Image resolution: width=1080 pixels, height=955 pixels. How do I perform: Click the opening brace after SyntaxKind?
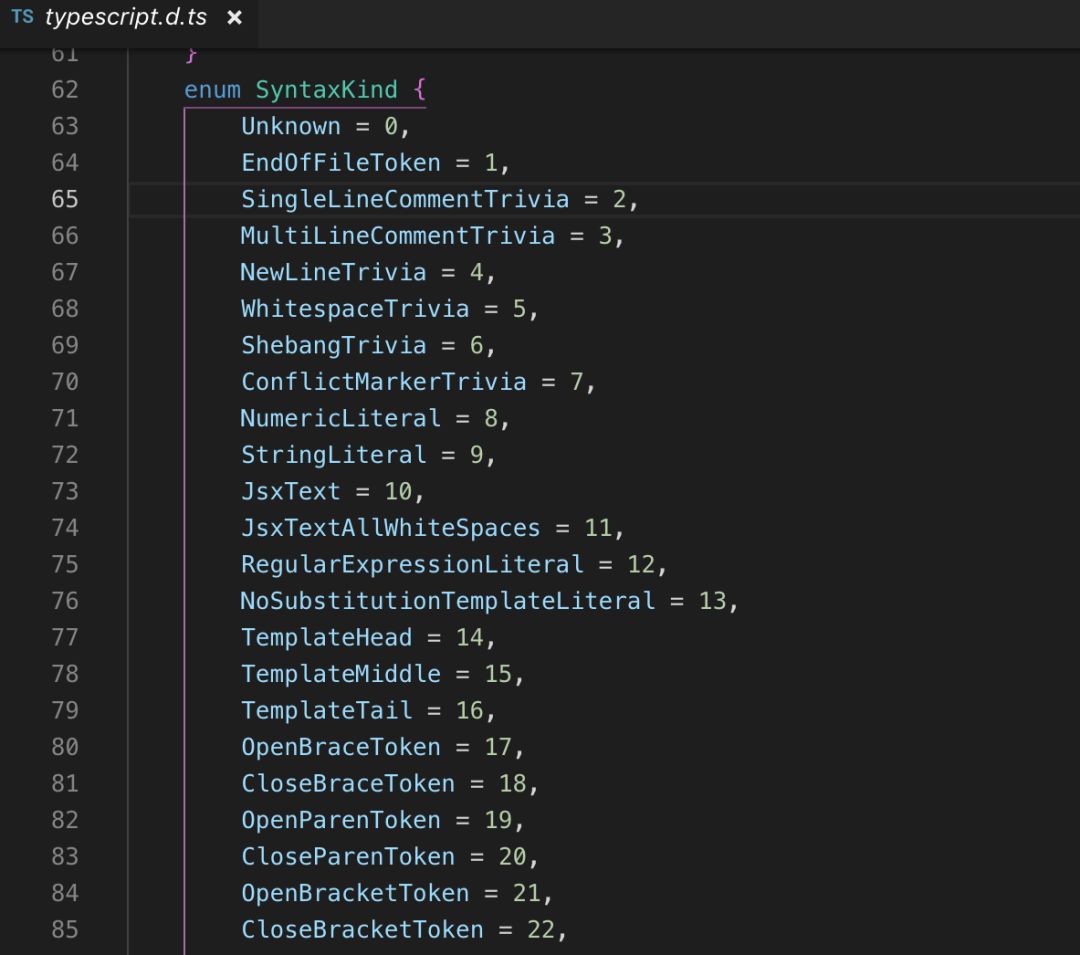pyautogui.click(x=419, y=90)
